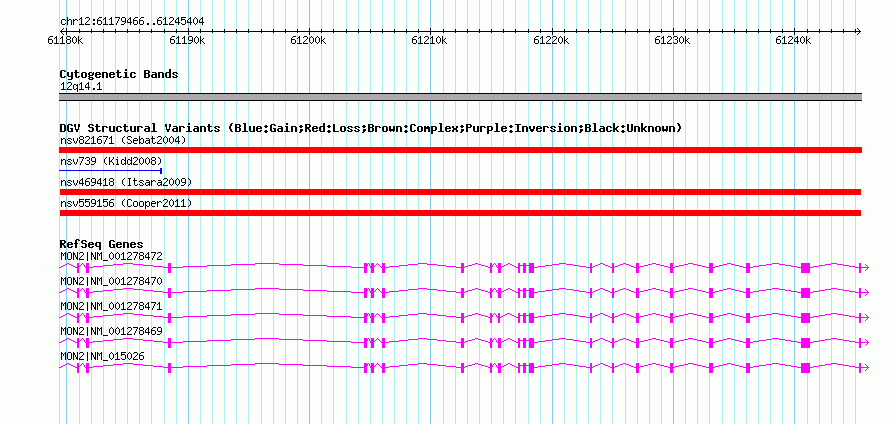Select the gray 12q14.1 cytogenetic band bar
Viewport: 890px width, 424px height.
pos(460,97)
